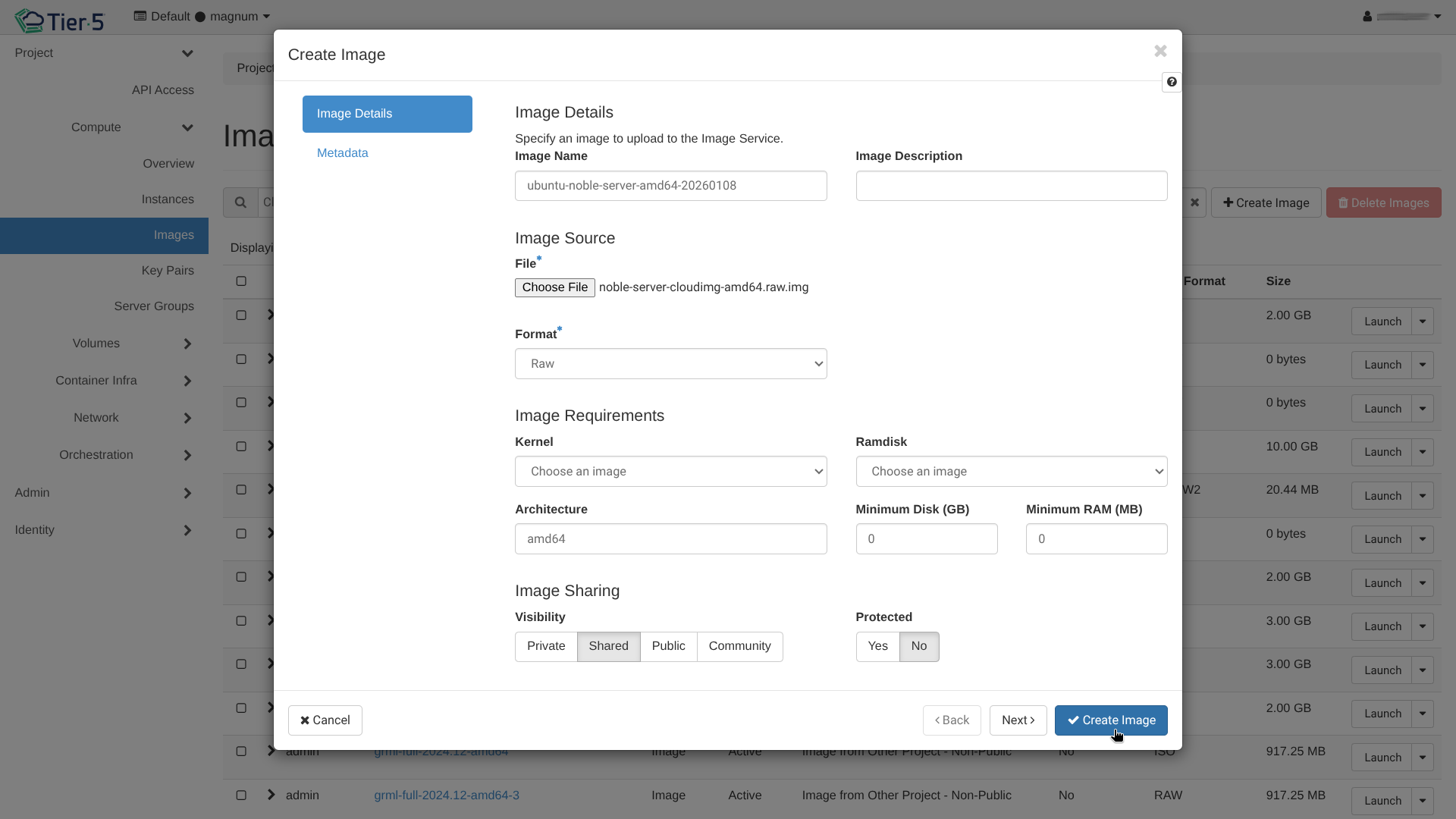
Task: Open Launch dropdown arrow for first image
Action: 1423,322
